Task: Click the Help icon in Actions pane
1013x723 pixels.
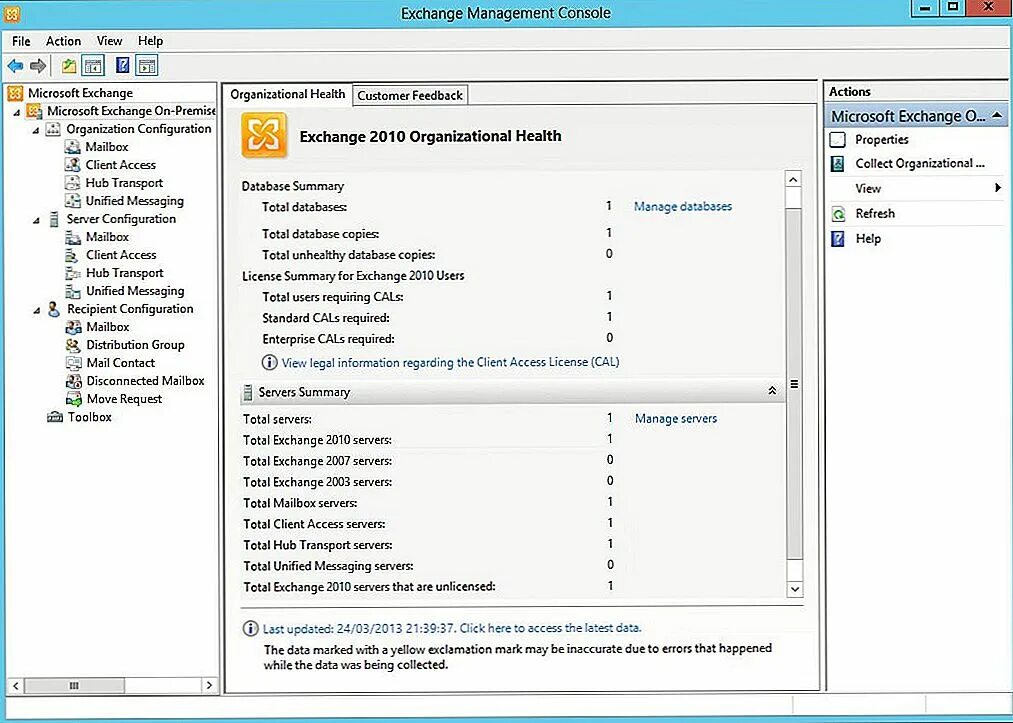Action: tap(838, 239)
